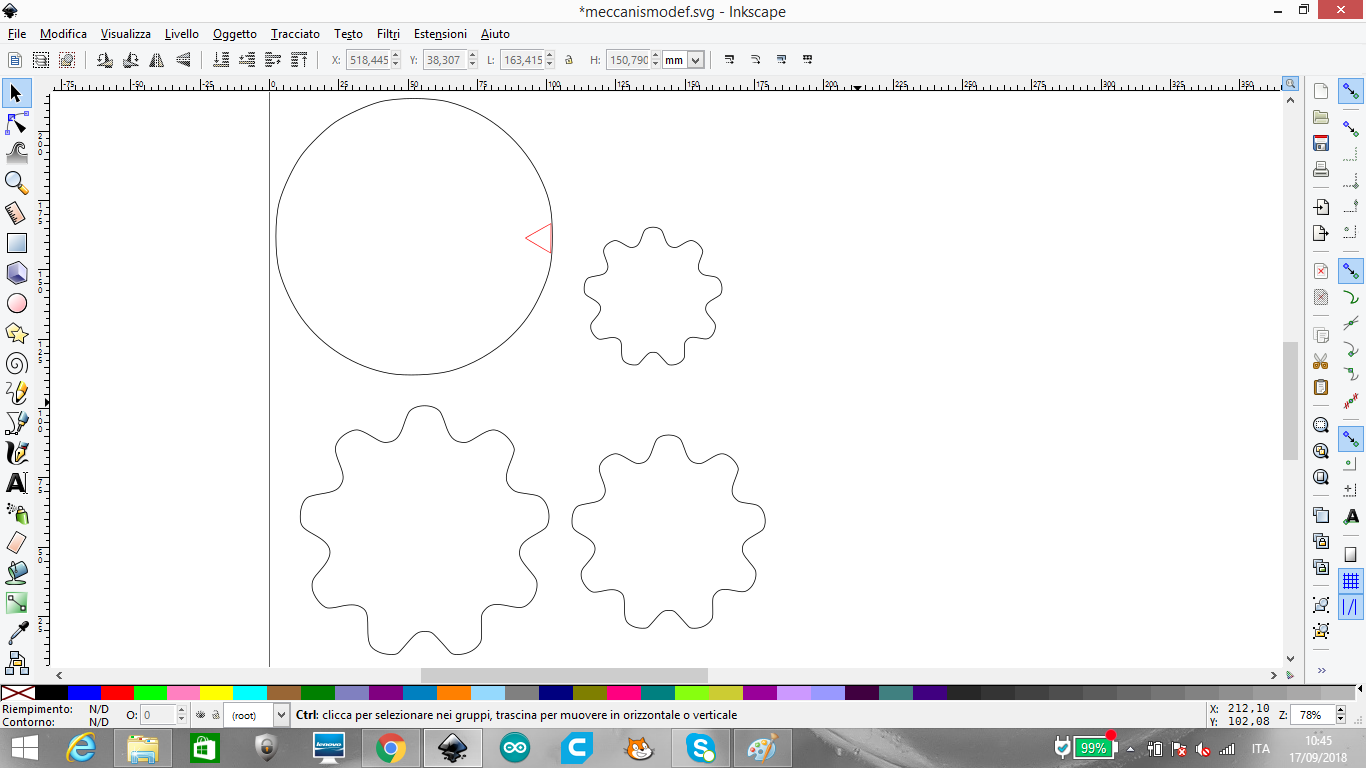Image resolution: width=1366 pixels, height=768 pixels.
Task: Select the Selector arrow tool
Action: 16,94
